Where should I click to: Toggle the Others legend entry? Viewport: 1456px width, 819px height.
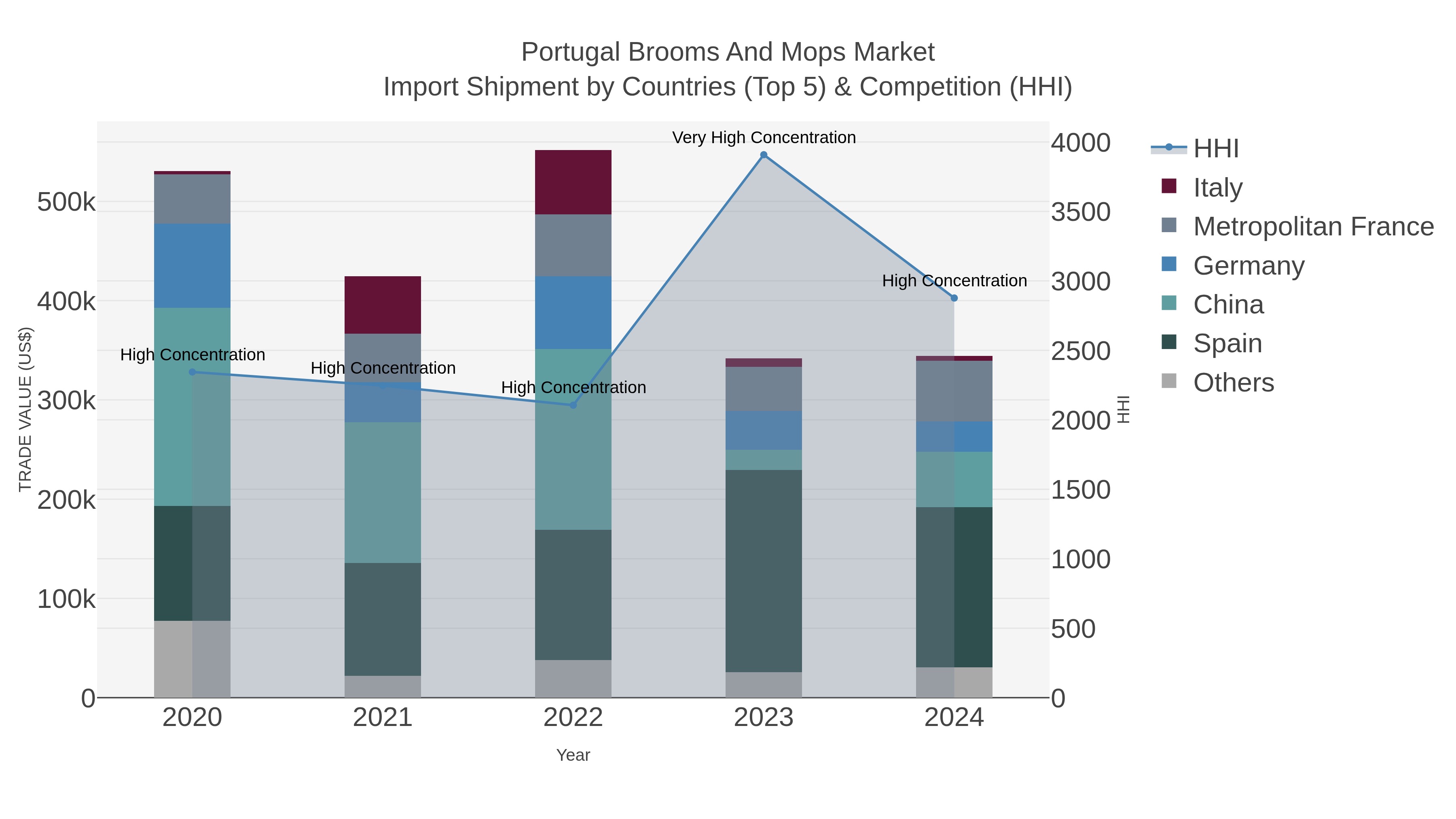click(1217, 382)
